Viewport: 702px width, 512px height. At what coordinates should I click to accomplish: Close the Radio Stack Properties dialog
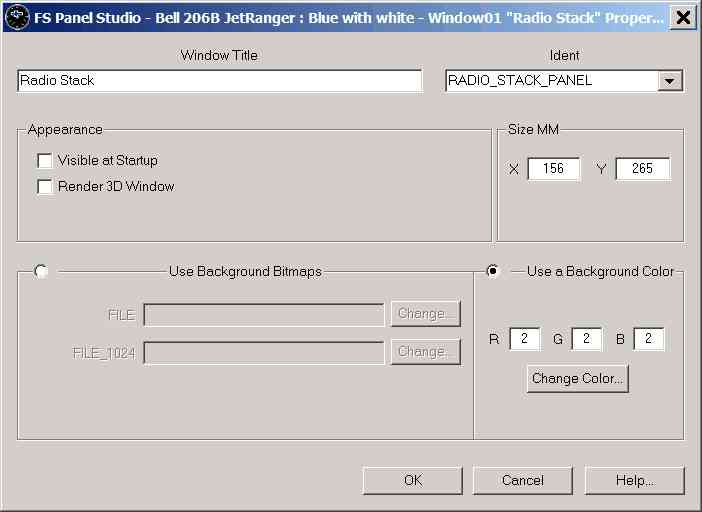(683, 17)
